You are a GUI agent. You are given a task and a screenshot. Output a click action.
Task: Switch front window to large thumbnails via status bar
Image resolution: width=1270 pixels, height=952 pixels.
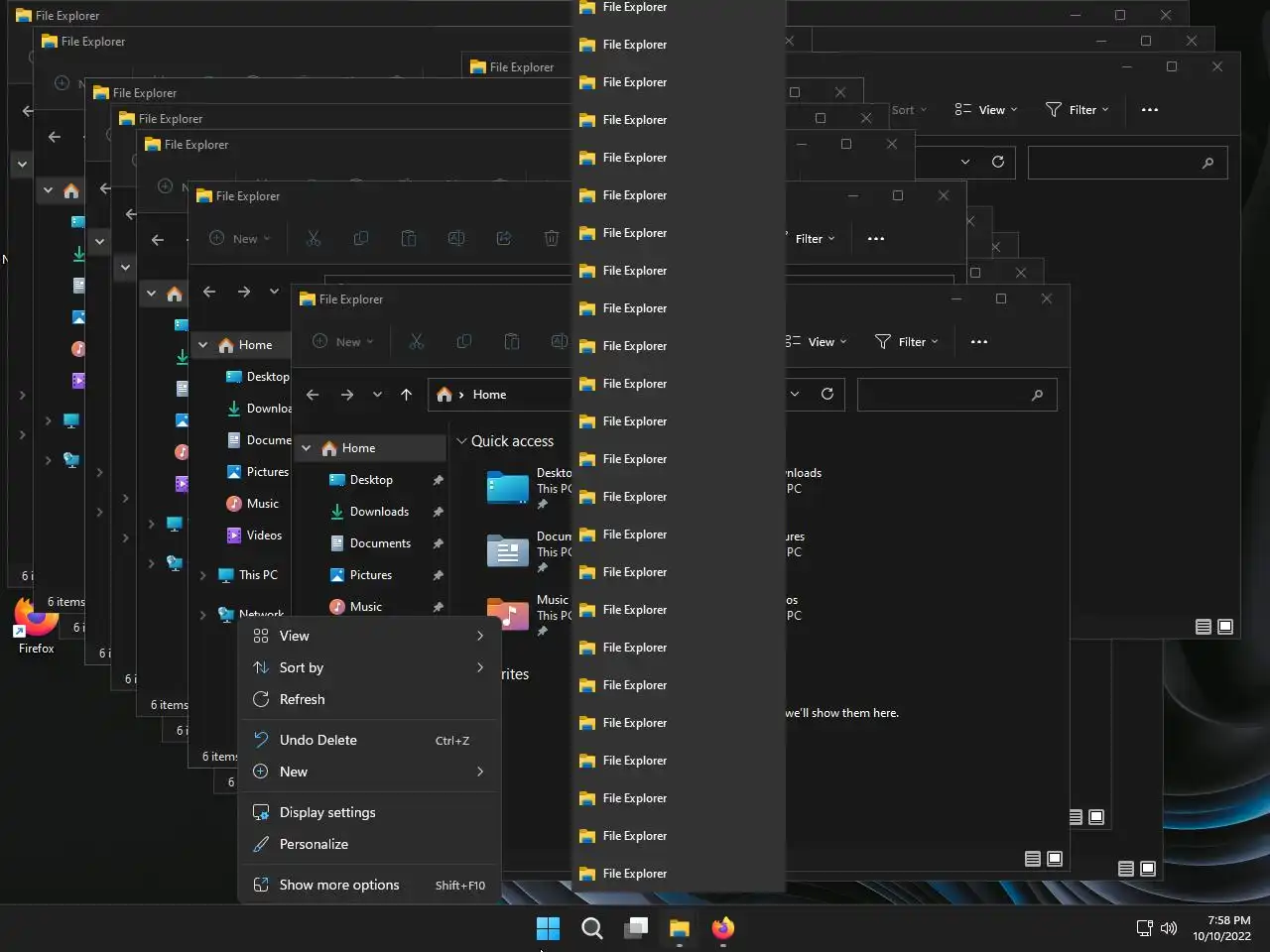(1055, 859)
